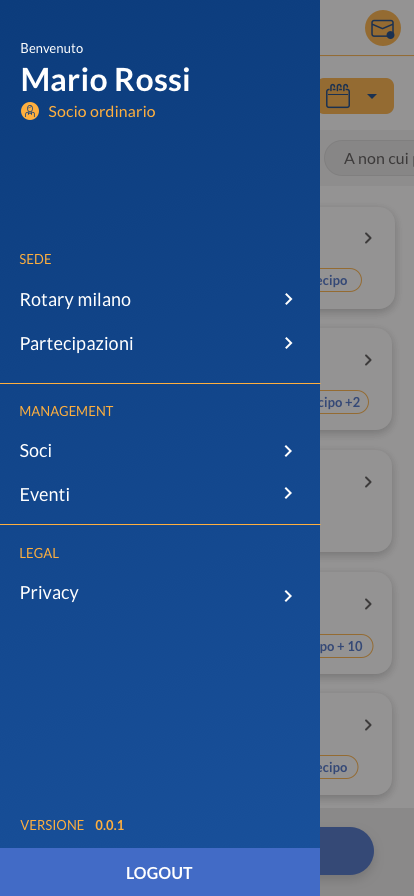The width and height of the screenshot is (414, 896).
Task: Click the member badge icon beside Socio ordinario
Action: coord(30,111)
